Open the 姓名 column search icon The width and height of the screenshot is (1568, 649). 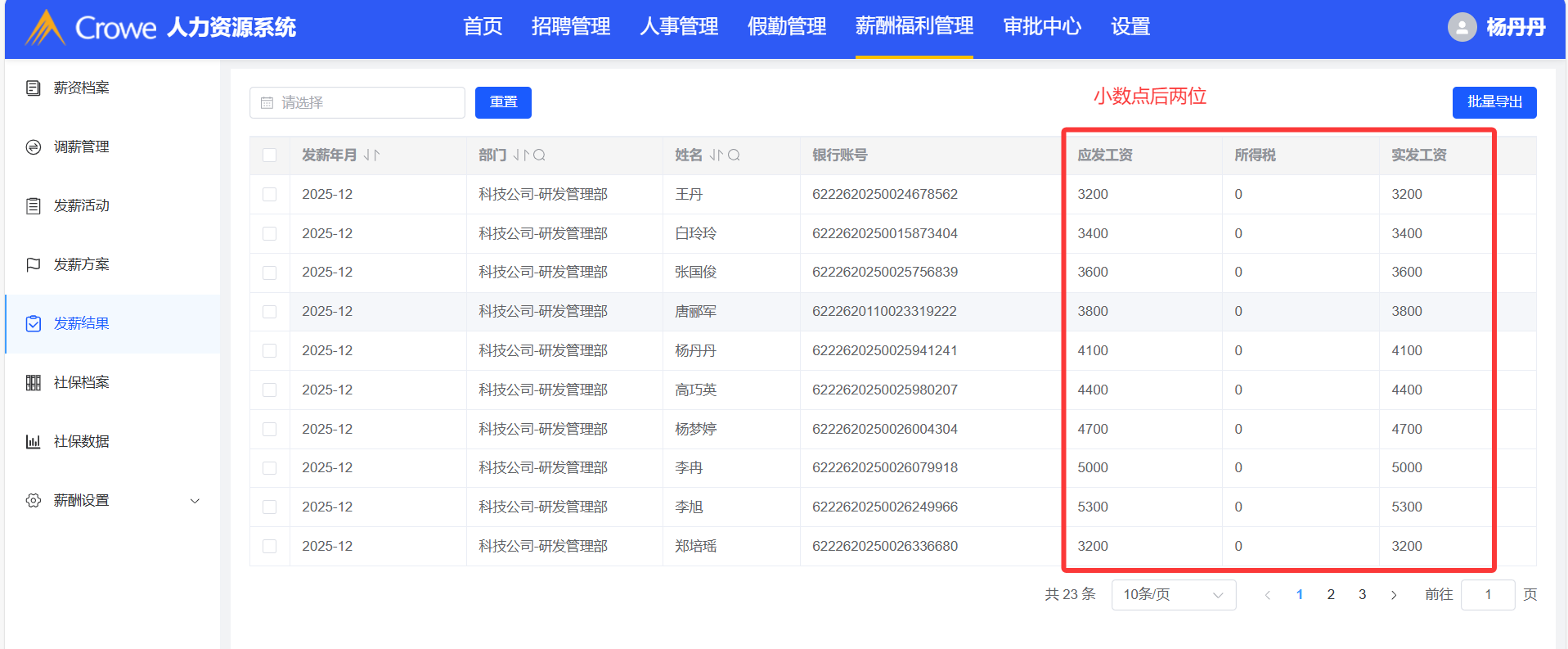pyautogui.click(x=734, y=155)
